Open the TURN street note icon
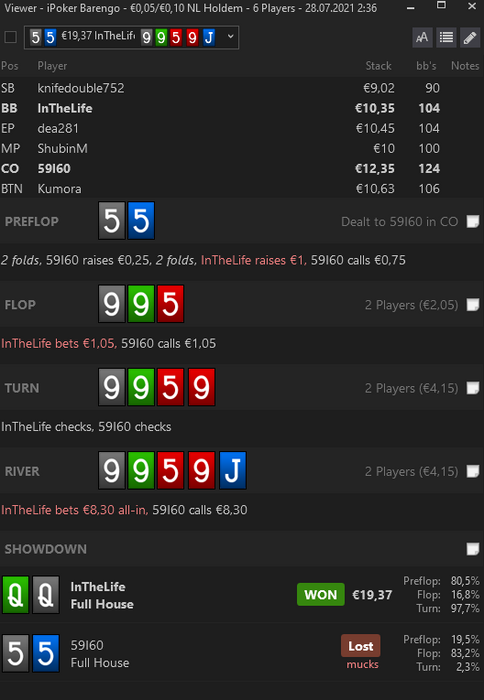 [472, 388]
